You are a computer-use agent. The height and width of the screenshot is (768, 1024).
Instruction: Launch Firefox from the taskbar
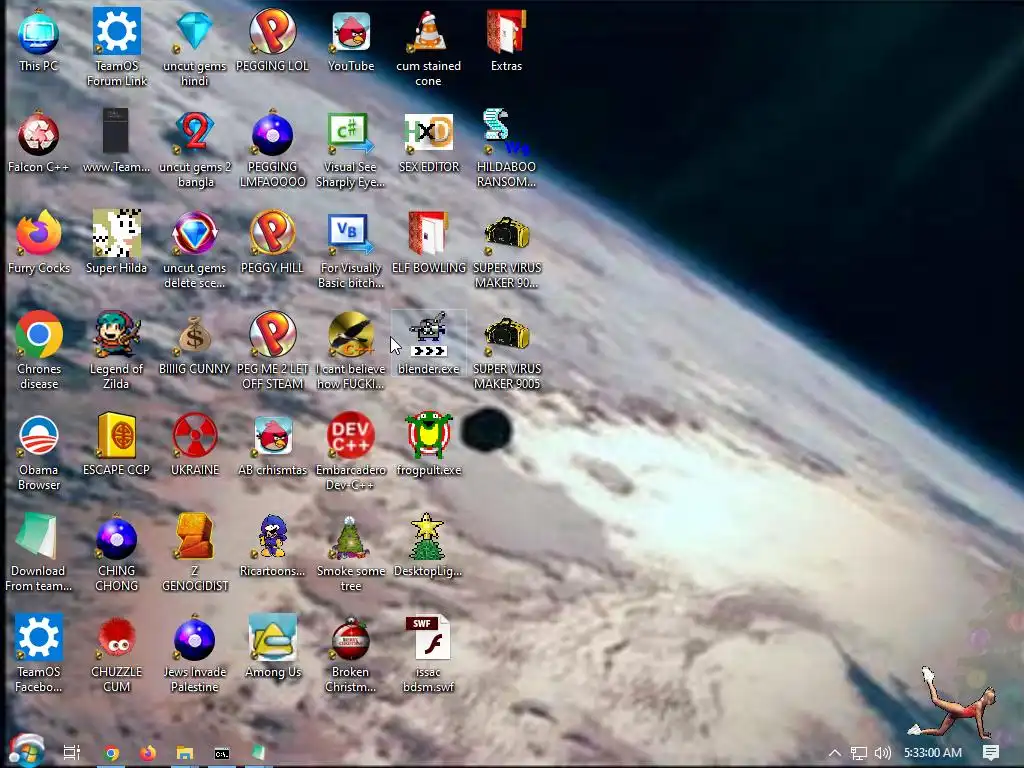[x=148, y=753]
